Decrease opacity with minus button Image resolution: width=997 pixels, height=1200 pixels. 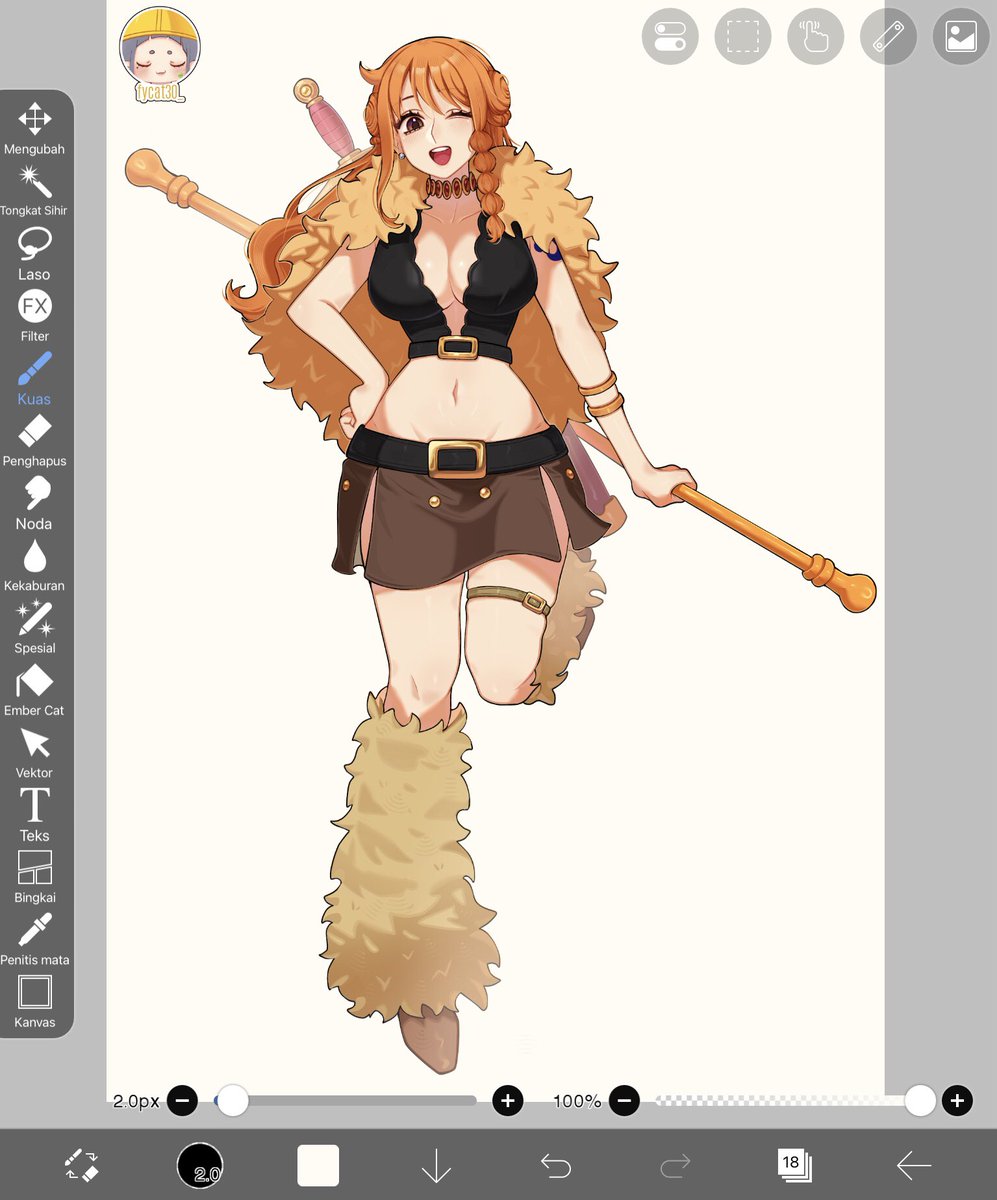point(623,1101)
